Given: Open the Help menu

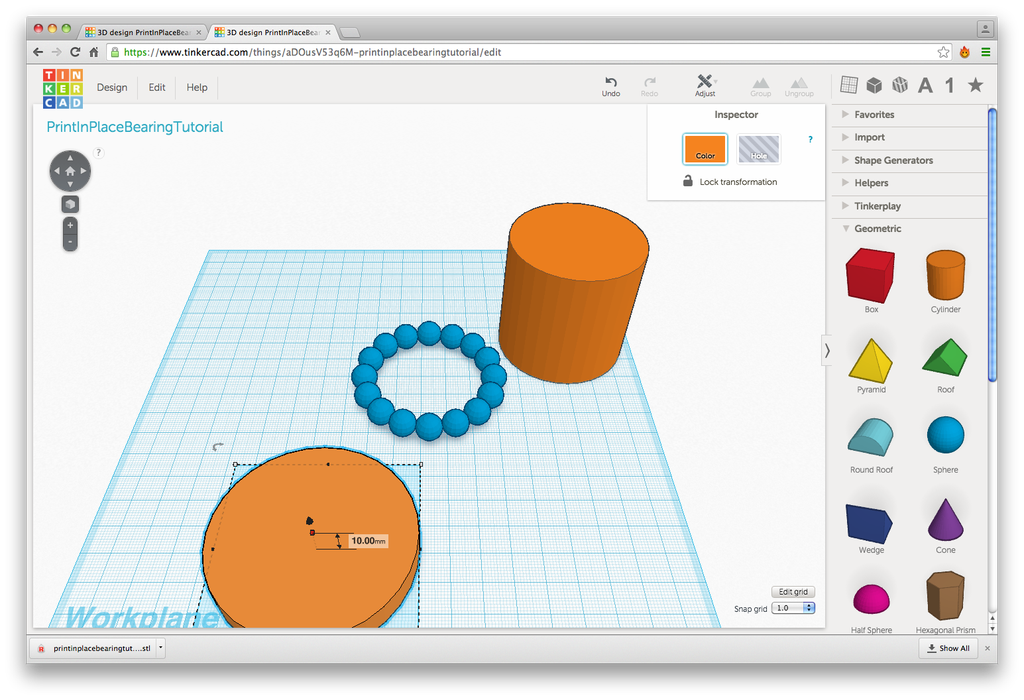Looking at the screenshot, I should [197, 88].
